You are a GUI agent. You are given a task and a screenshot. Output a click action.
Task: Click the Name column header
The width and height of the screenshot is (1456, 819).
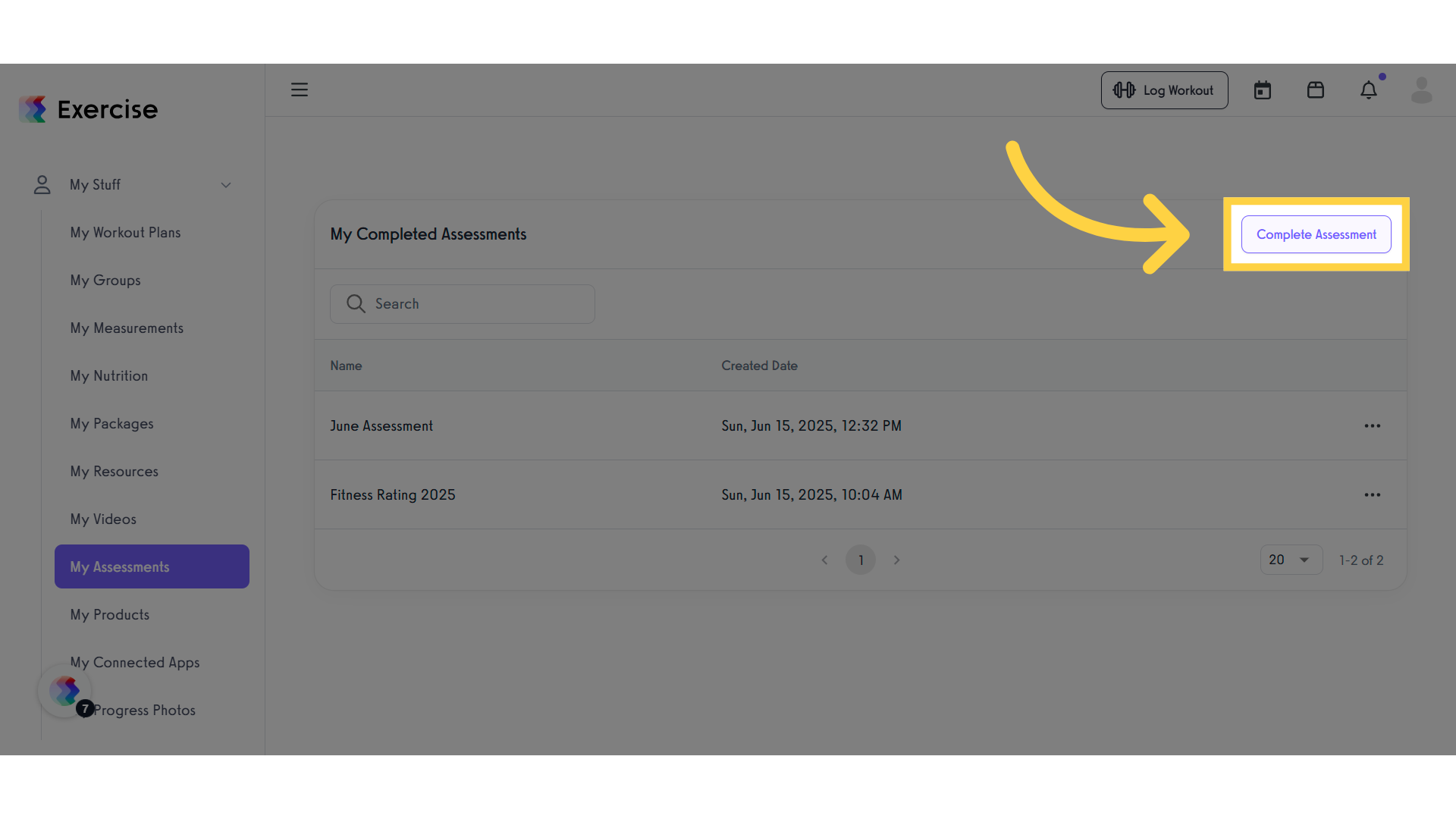[346, 366]
